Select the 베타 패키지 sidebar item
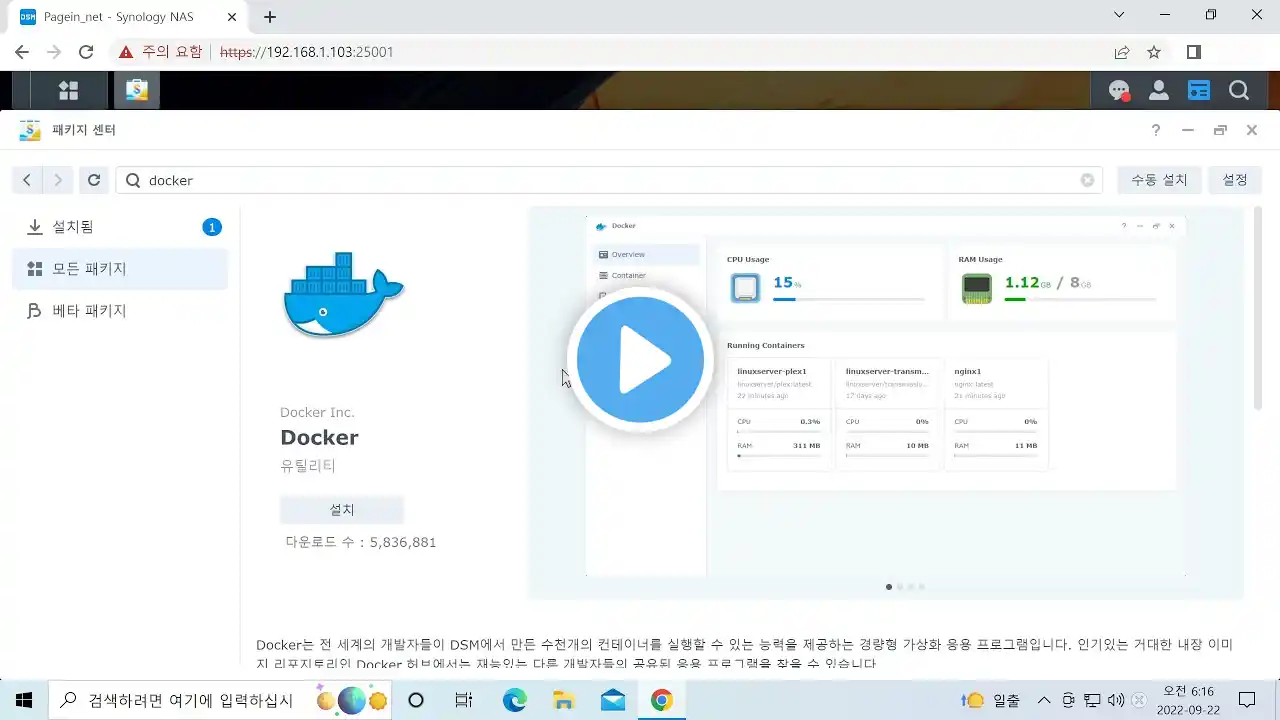The height and width of the screenshot is (720, 1280). coord(120,311)
